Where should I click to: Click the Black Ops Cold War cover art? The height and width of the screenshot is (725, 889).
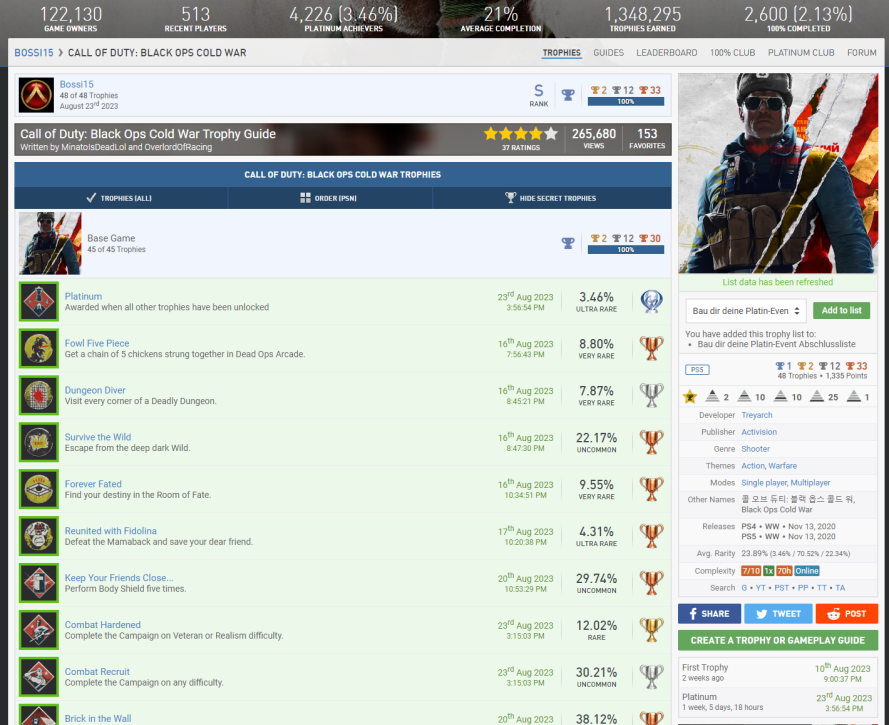coord(778,173)
